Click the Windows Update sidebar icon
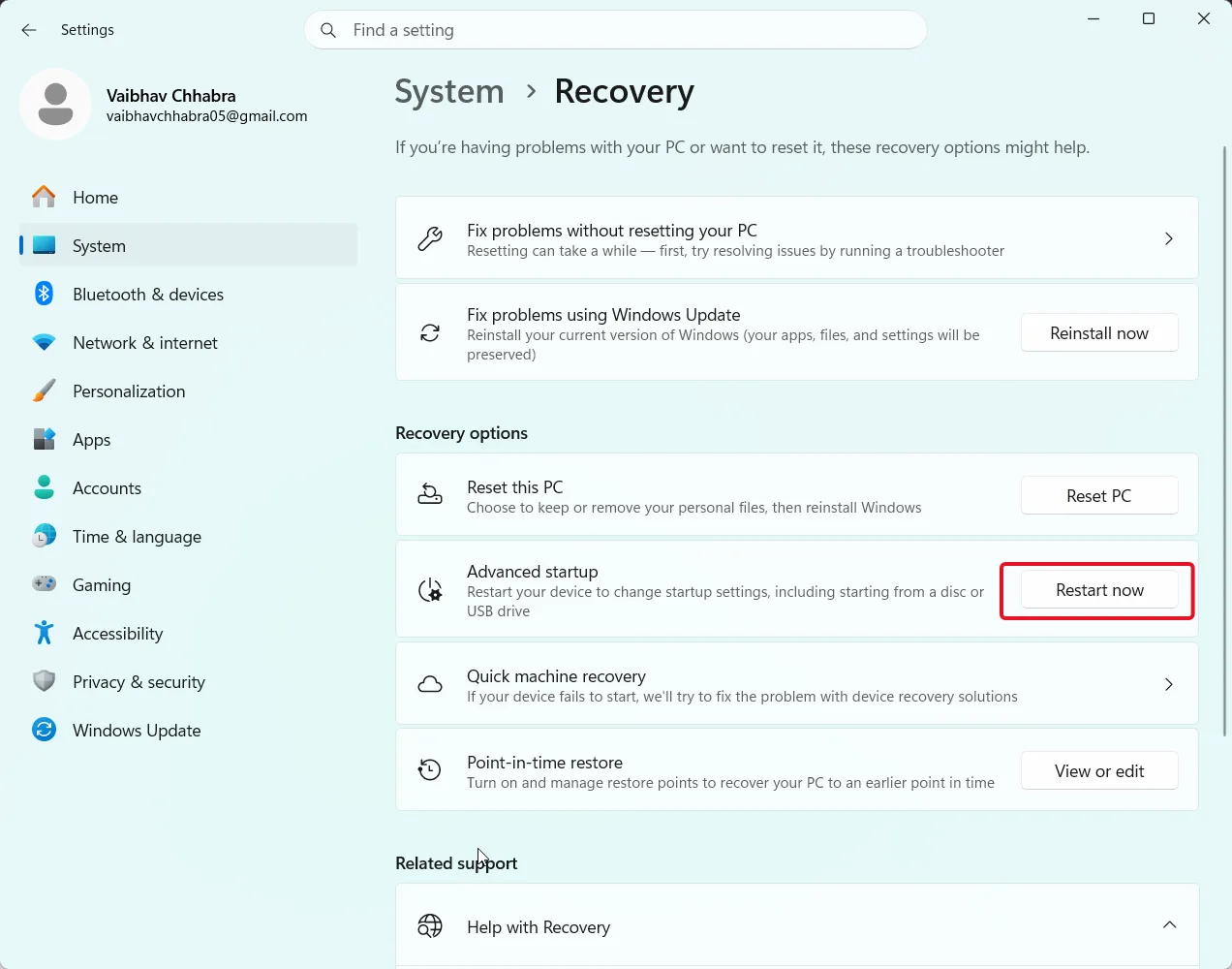1232x969 pixels. point(45,730)
